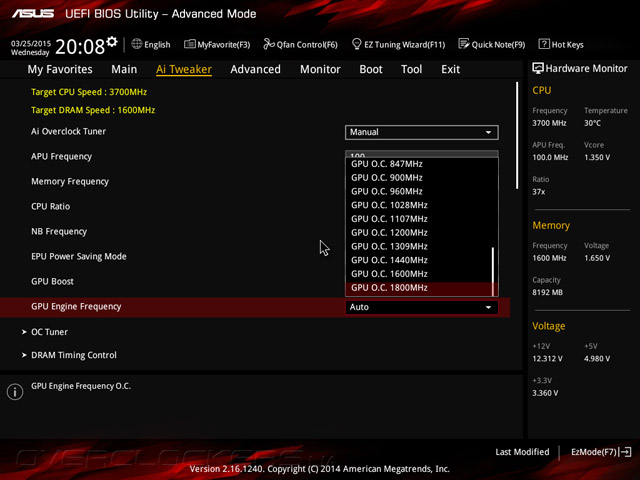Open the Tool tab
This screenshot has height=480, width=640.
click(411, 69)
